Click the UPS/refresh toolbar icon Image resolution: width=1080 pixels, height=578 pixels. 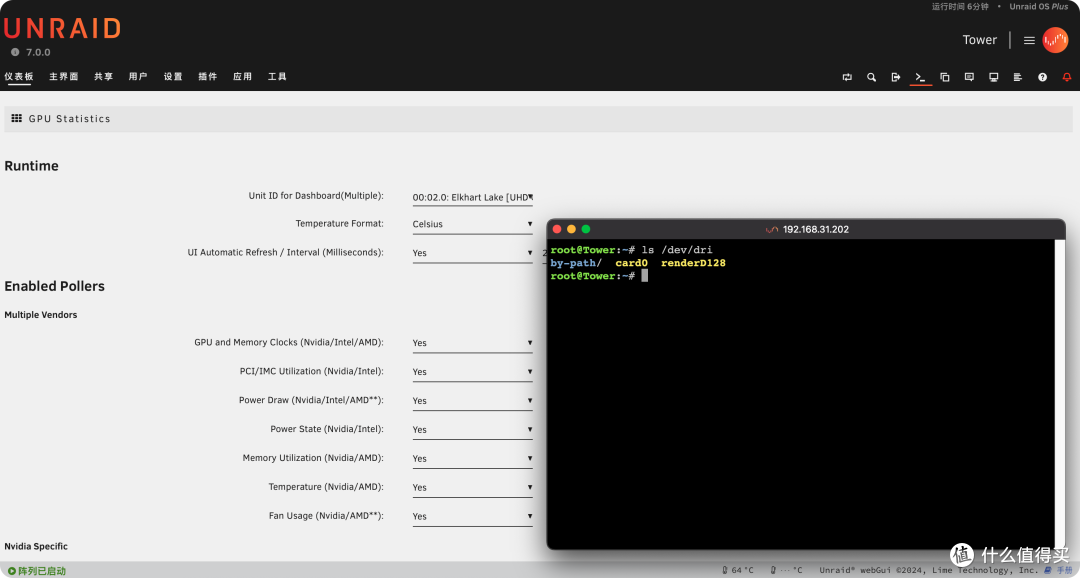(x=847, y=77)
